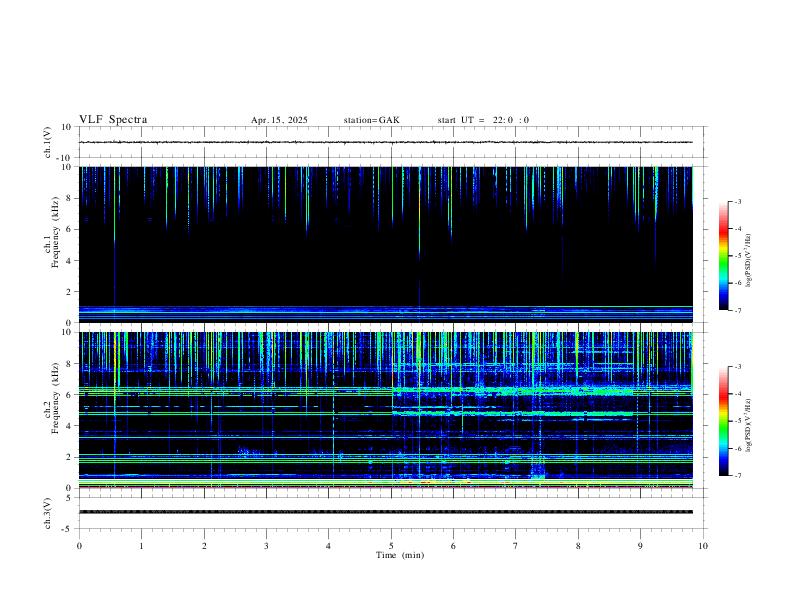Click time axis tick label '6'
The height and width of the screenshot is (612, 792).
453,546
